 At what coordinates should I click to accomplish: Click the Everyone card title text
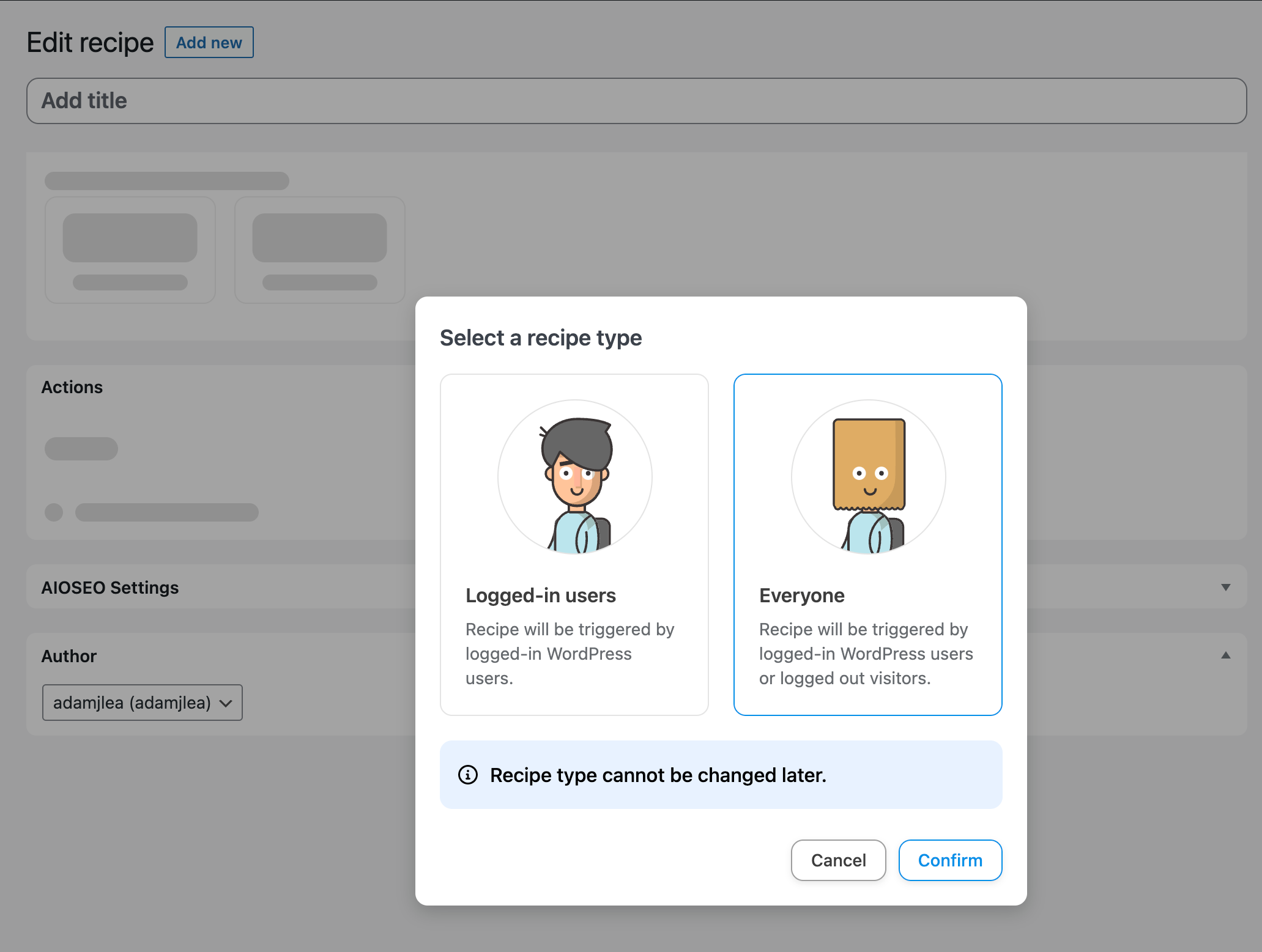tap(802, 595)
